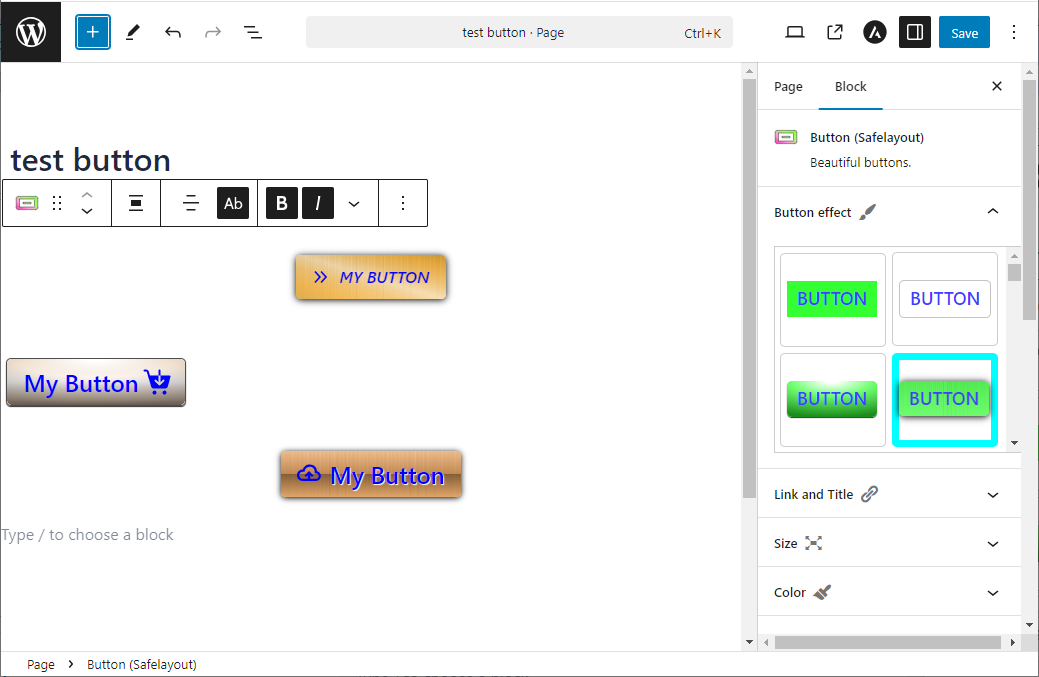Viewport: 1039px width, 677px height.
Task: Select the Tools pencil icon
Action: click(133, 32)
